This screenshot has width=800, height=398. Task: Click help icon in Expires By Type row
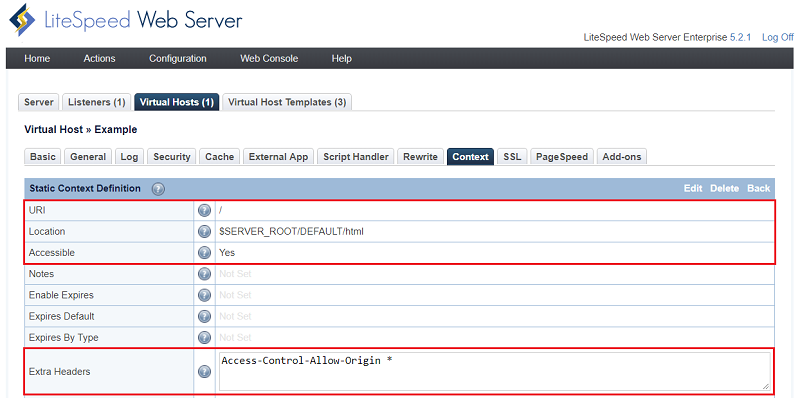[204, 337]
